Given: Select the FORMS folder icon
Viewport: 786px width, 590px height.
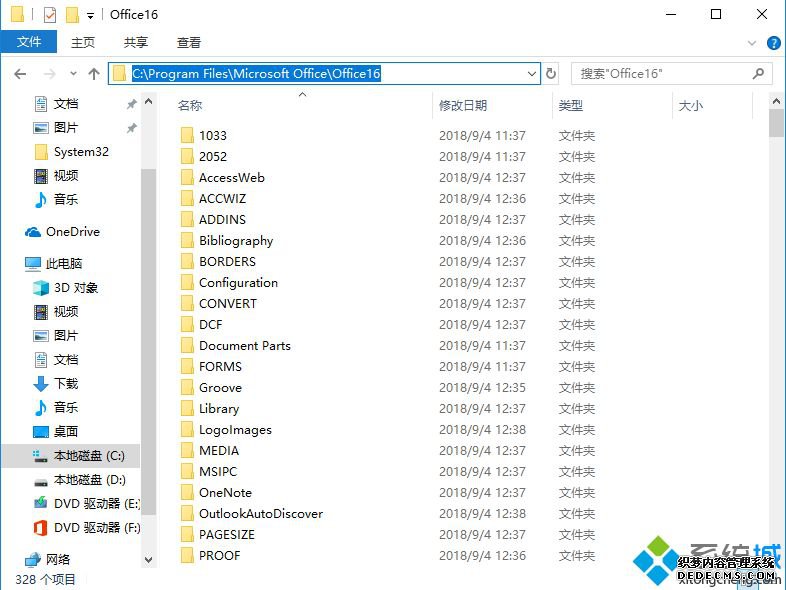Looking at the screenshot, I should 187,367.
